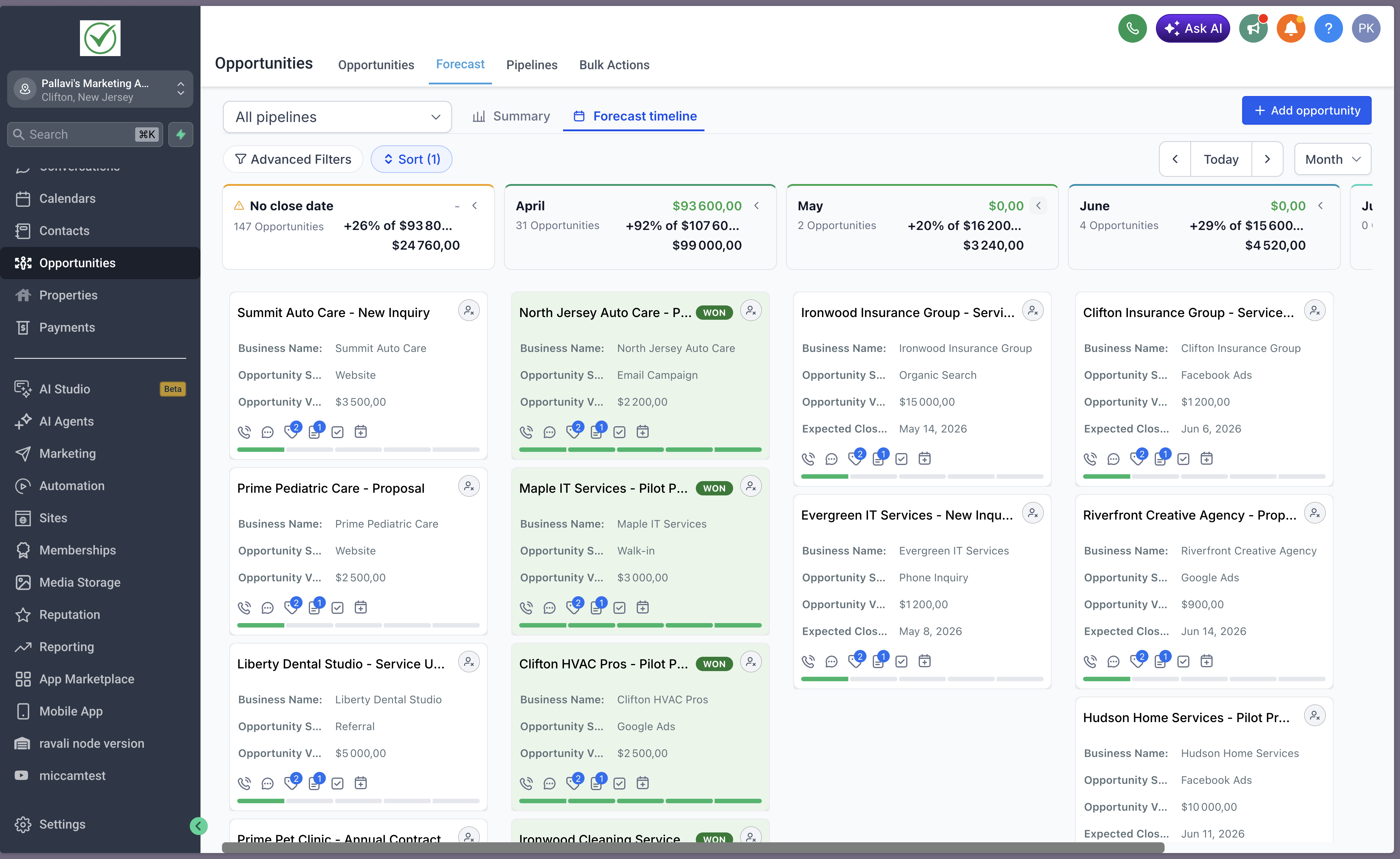Image resolution: width=1400 pixels, height=859 pixels.
Task: Open the All pipelines dropdown
Action: 337,117
